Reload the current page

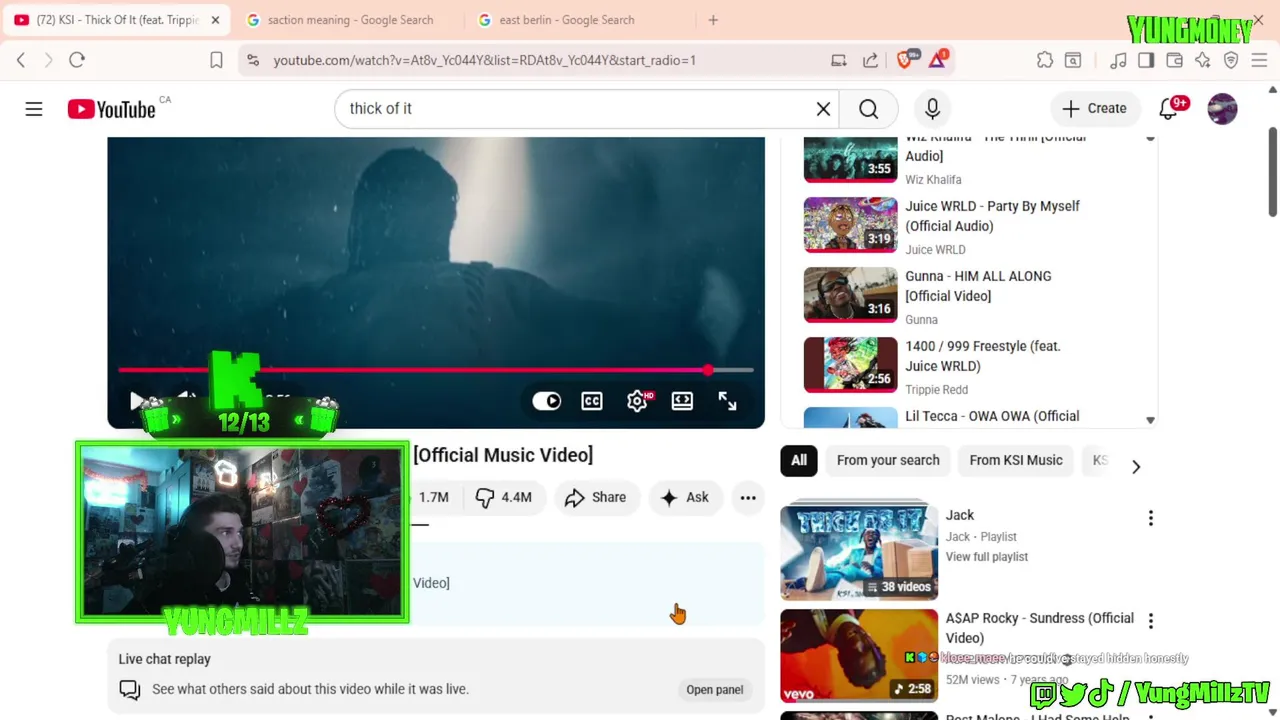[x=77, y=60]
